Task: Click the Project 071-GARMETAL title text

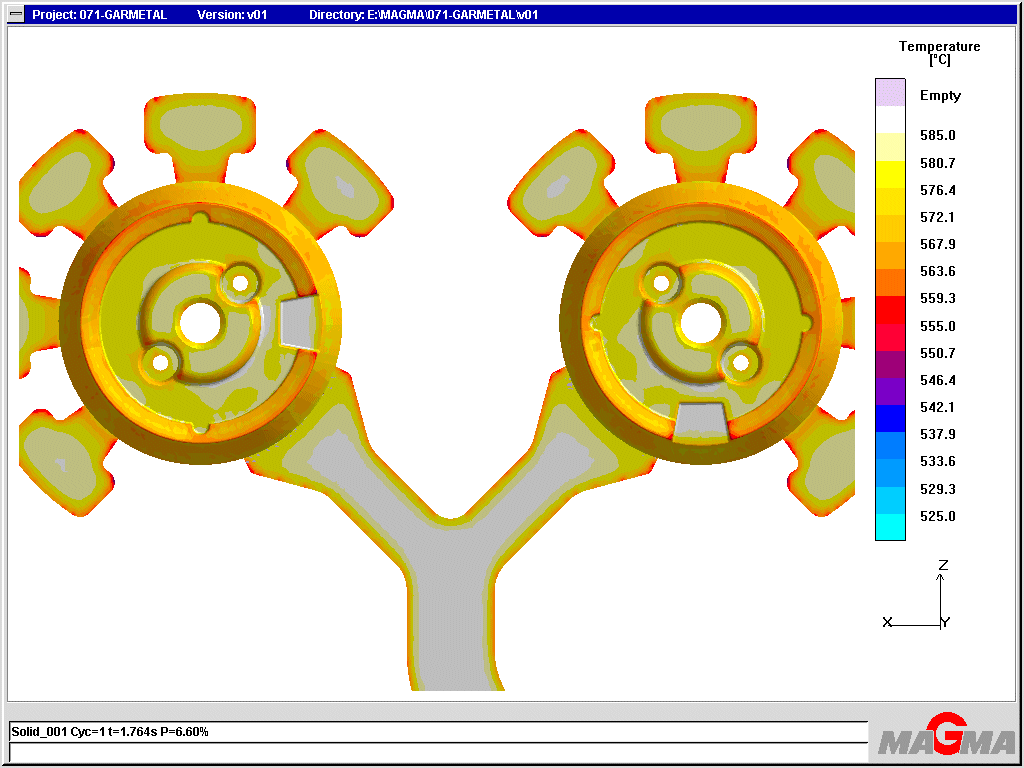Action: [100, 14]
